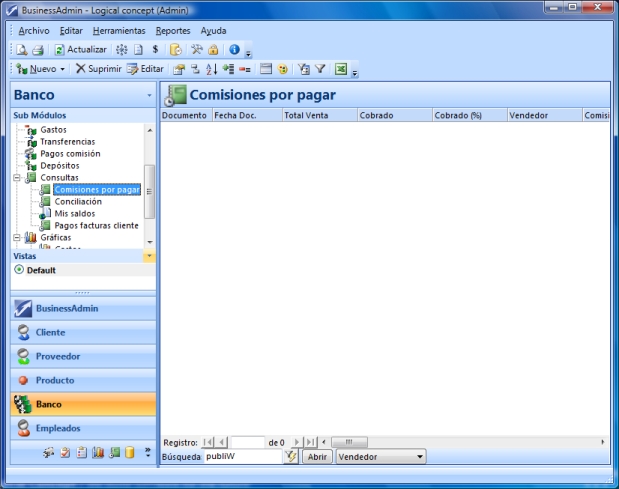The width and height of the screenshot is (619, 489).
Task: Switch to the Empleados module
Action: (x=78, y=428)
